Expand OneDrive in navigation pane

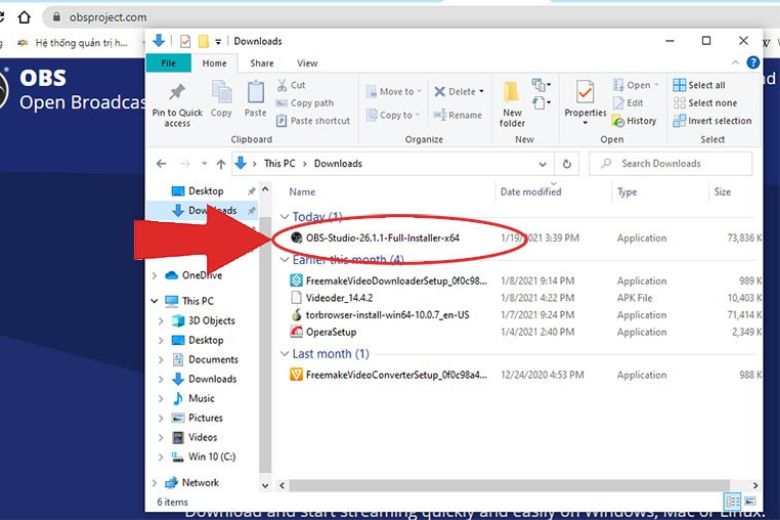pos(154,275)
